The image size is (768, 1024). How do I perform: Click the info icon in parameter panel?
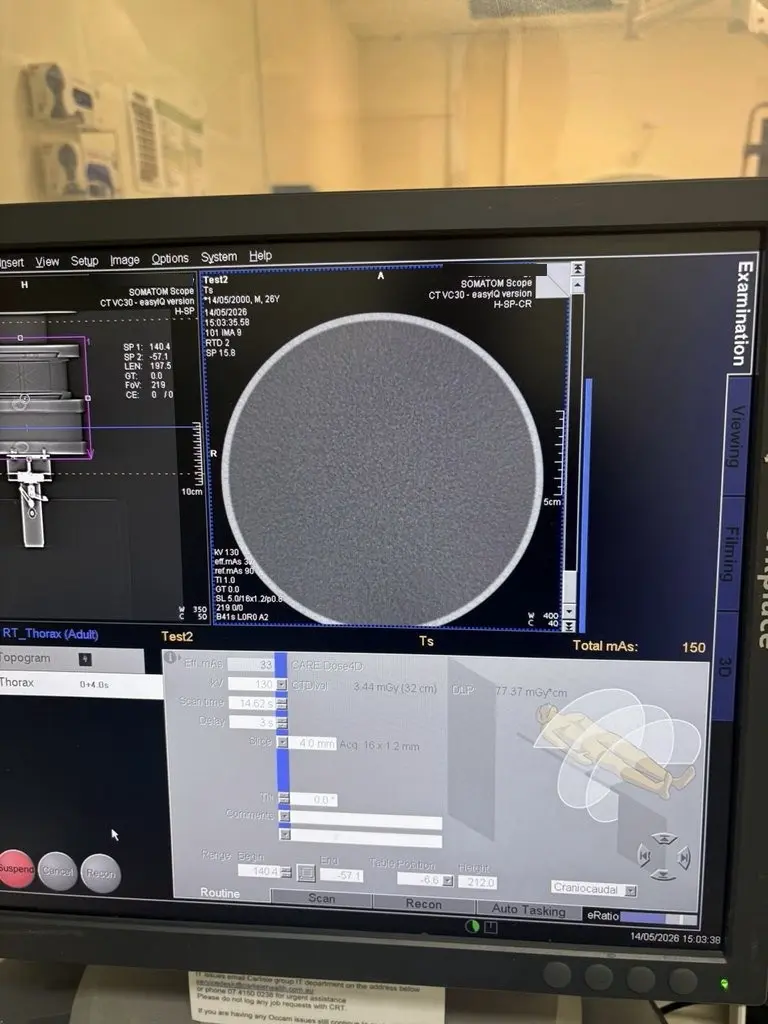tap(170, 657)
